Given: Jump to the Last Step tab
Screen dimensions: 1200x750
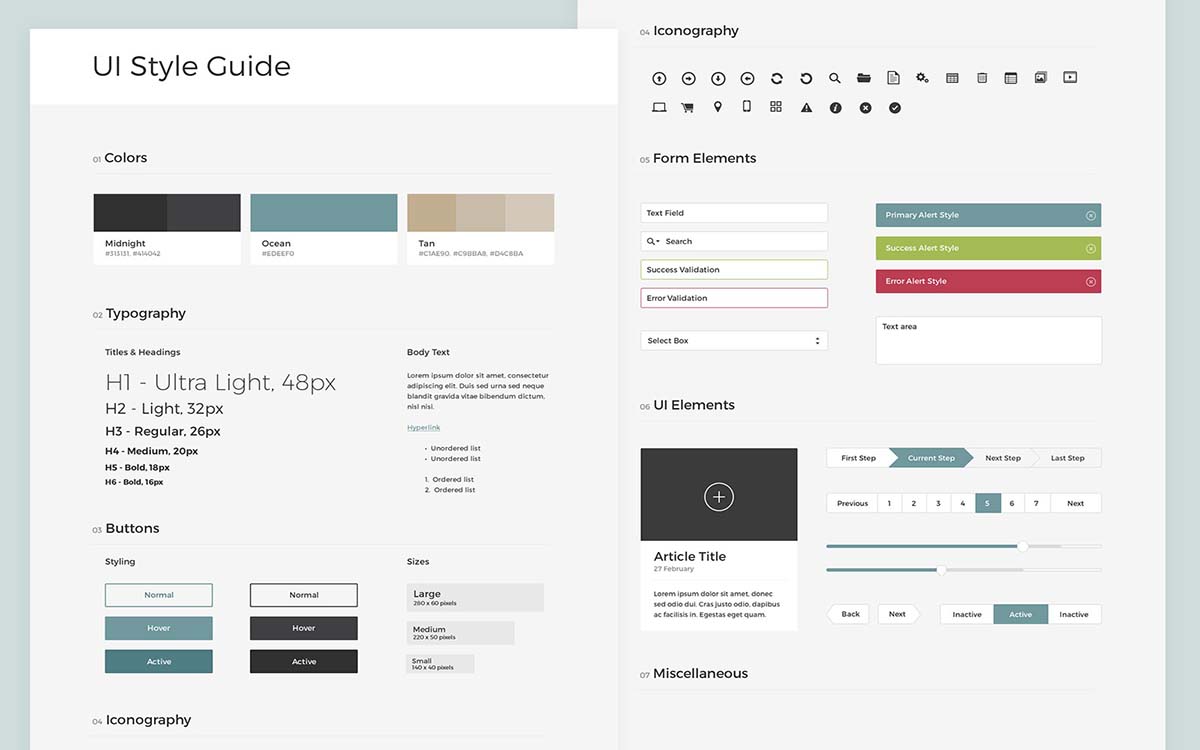Looking at the screenshot, I should tap(1068, 458).
